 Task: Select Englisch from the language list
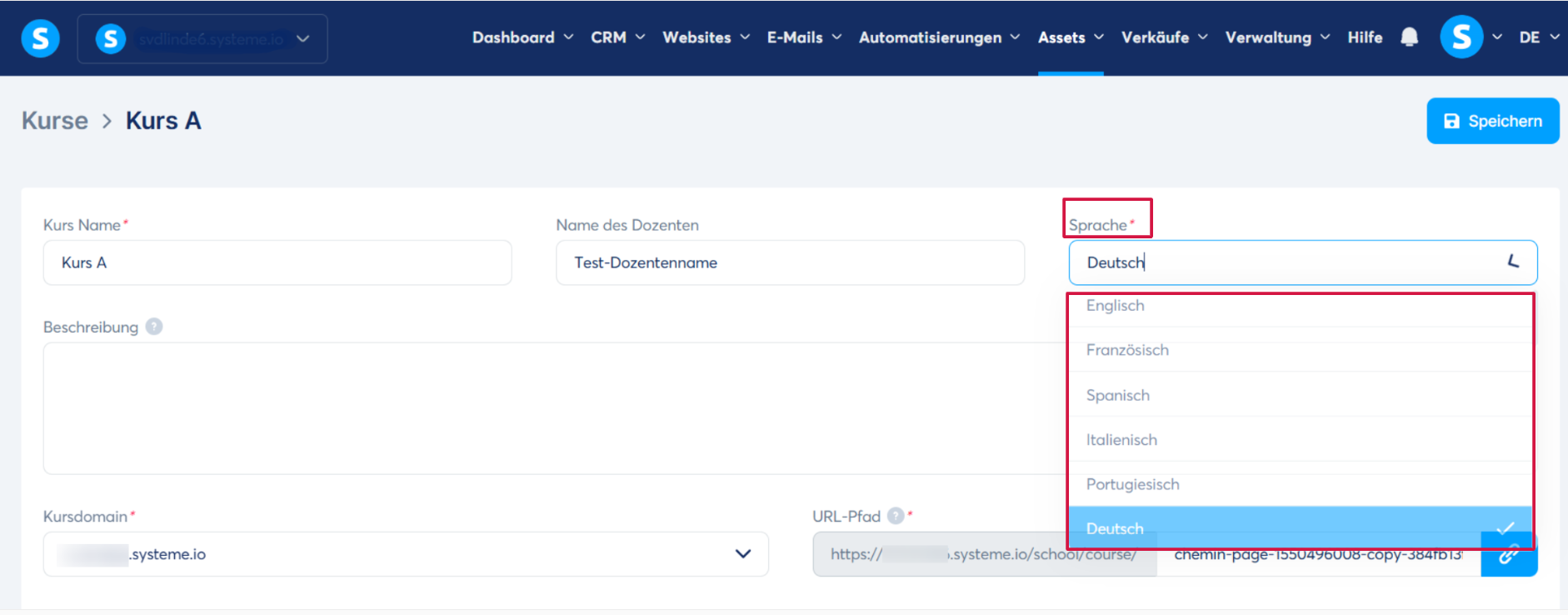(1301, 306)
